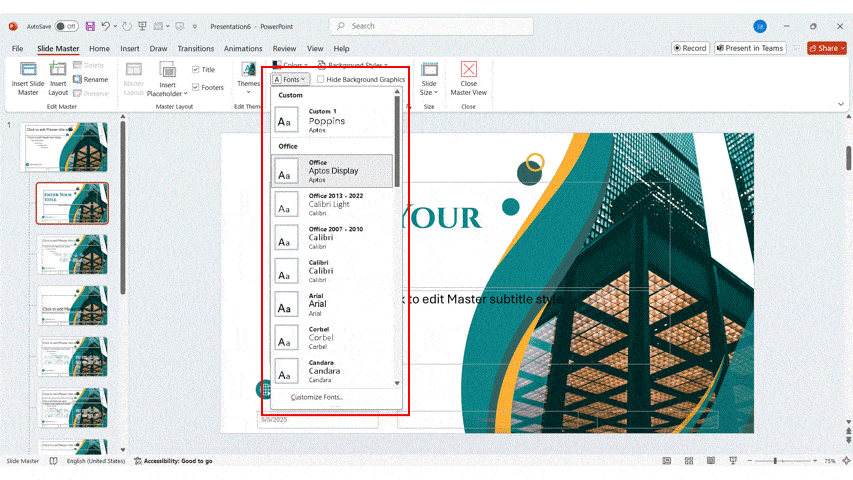This screenshot has height=480, width=853.
Task: Open the Themes gallery
Action: coord(249,77)
